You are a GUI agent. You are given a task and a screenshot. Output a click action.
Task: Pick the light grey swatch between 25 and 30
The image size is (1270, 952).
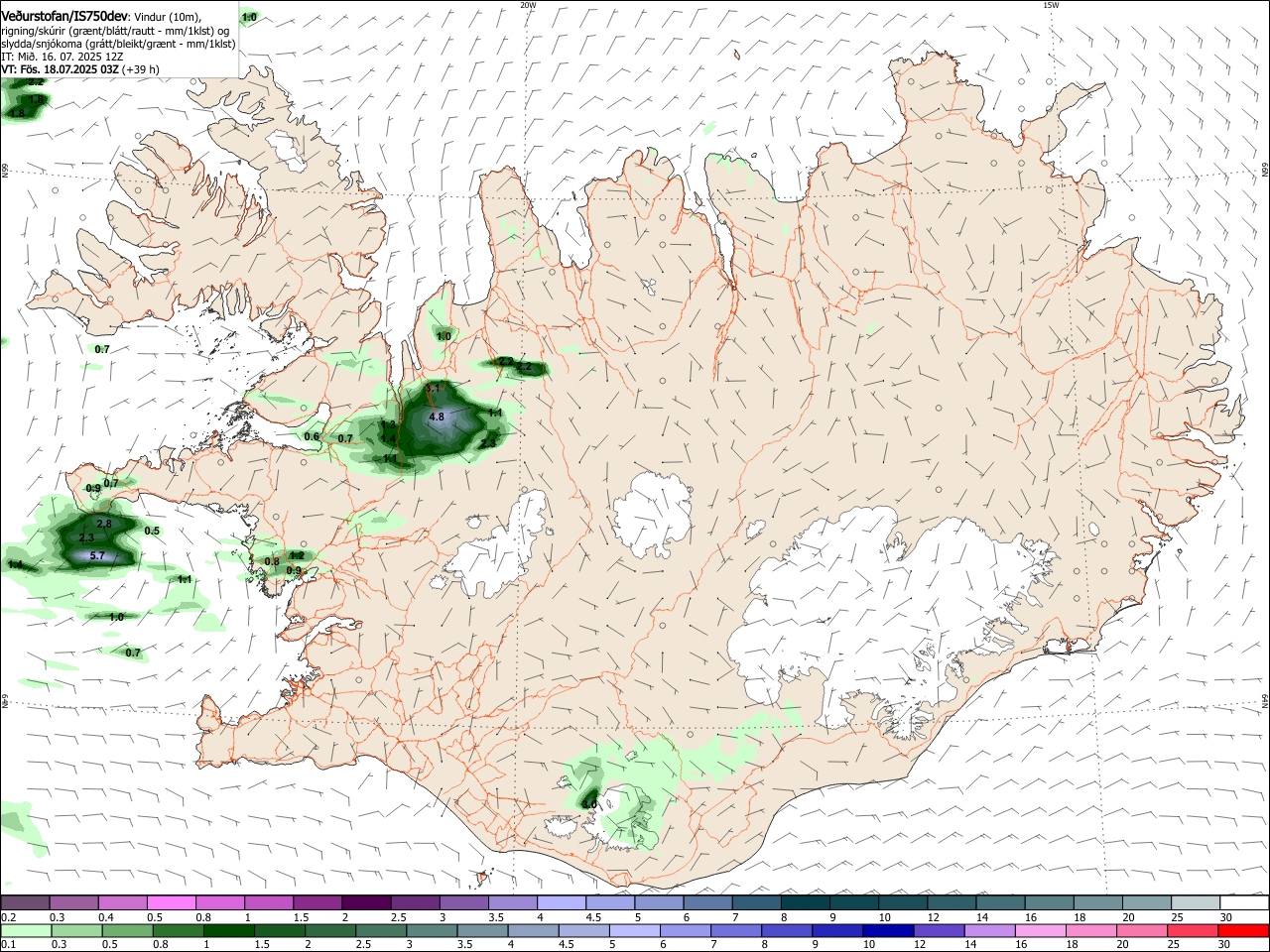point(1196,902)
